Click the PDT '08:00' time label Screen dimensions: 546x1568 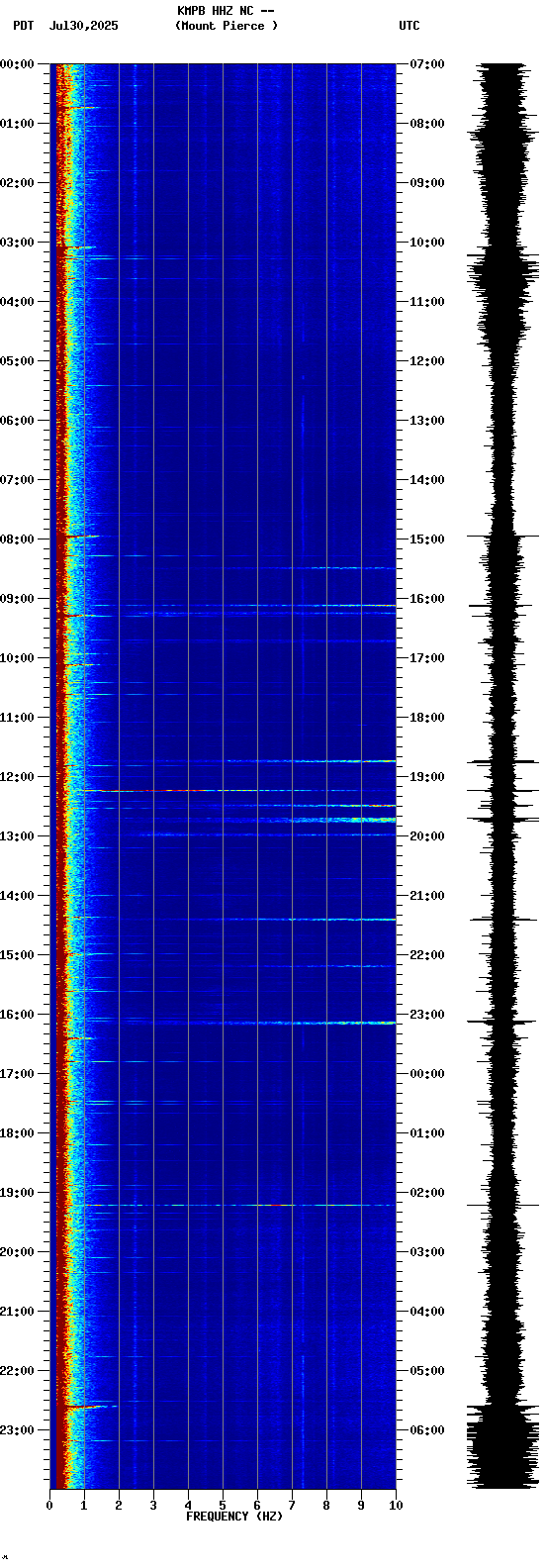(17, 539)
